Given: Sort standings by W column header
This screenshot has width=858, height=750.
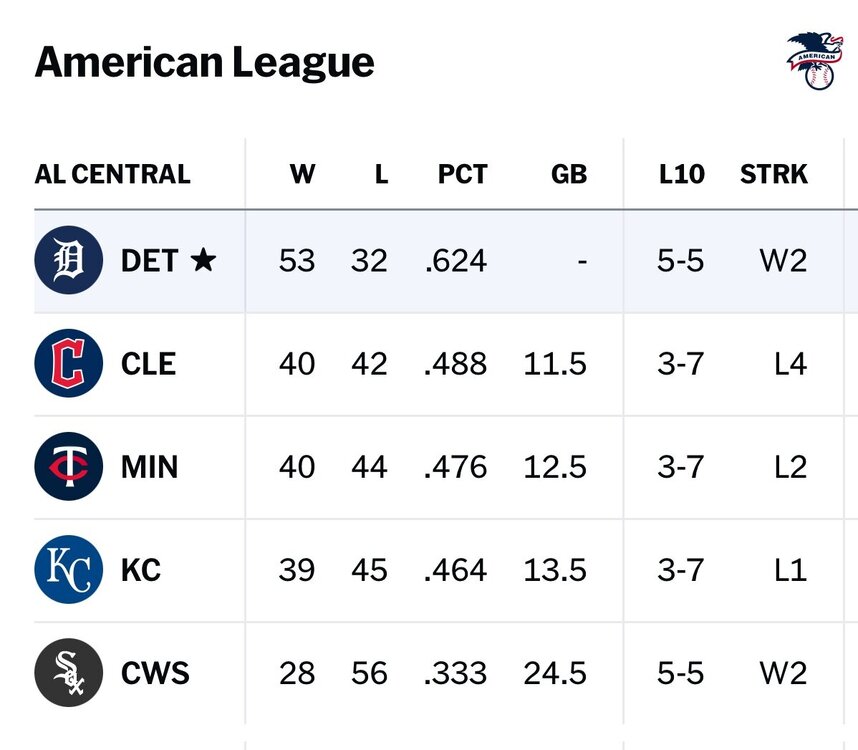Looking at the screenshot, I should [x=302, y=174].
